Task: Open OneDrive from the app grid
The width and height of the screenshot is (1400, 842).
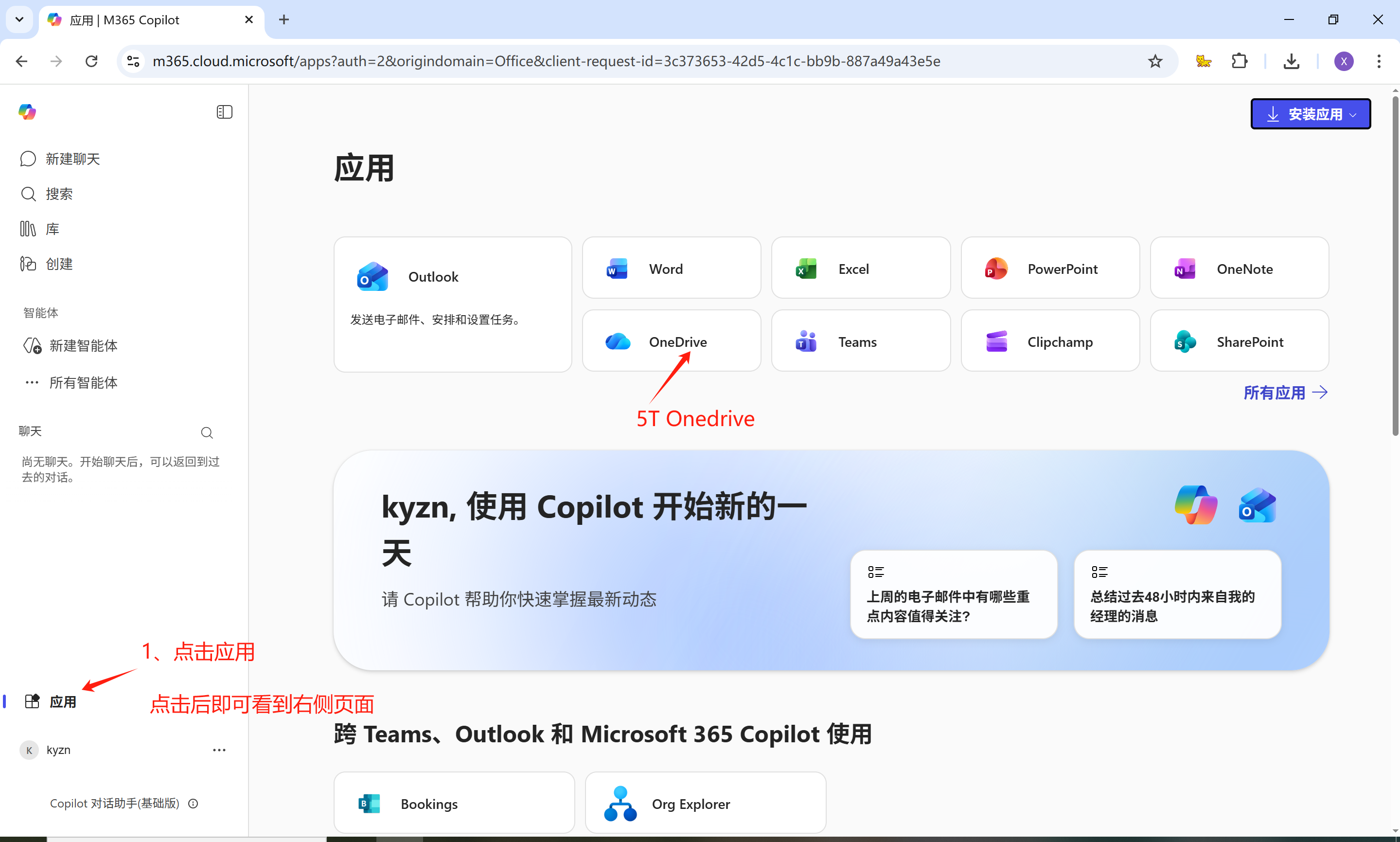Action: click(x=671, y=341)
